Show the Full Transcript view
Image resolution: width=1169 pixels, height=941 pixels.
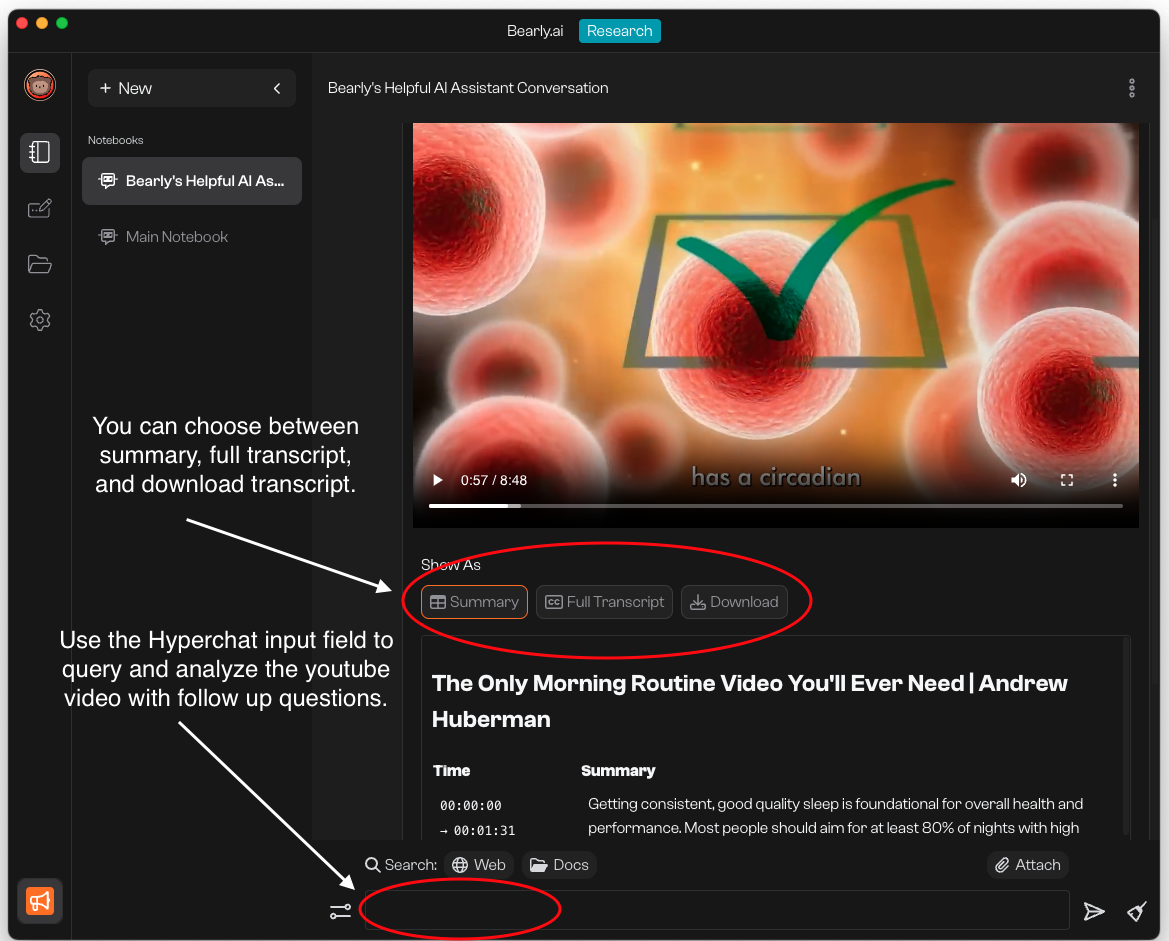(x=604, y=602)
